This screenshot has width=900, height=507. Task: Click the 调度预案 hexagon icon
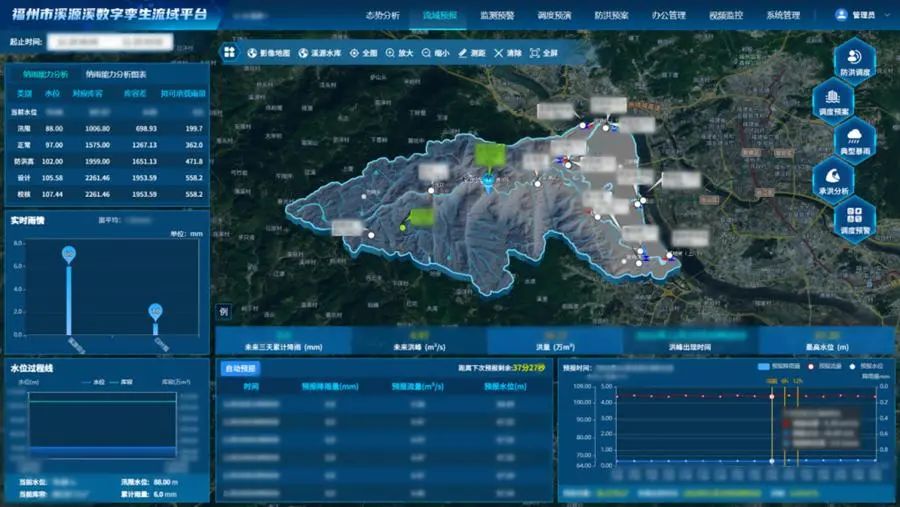click(x=833, y=97)
